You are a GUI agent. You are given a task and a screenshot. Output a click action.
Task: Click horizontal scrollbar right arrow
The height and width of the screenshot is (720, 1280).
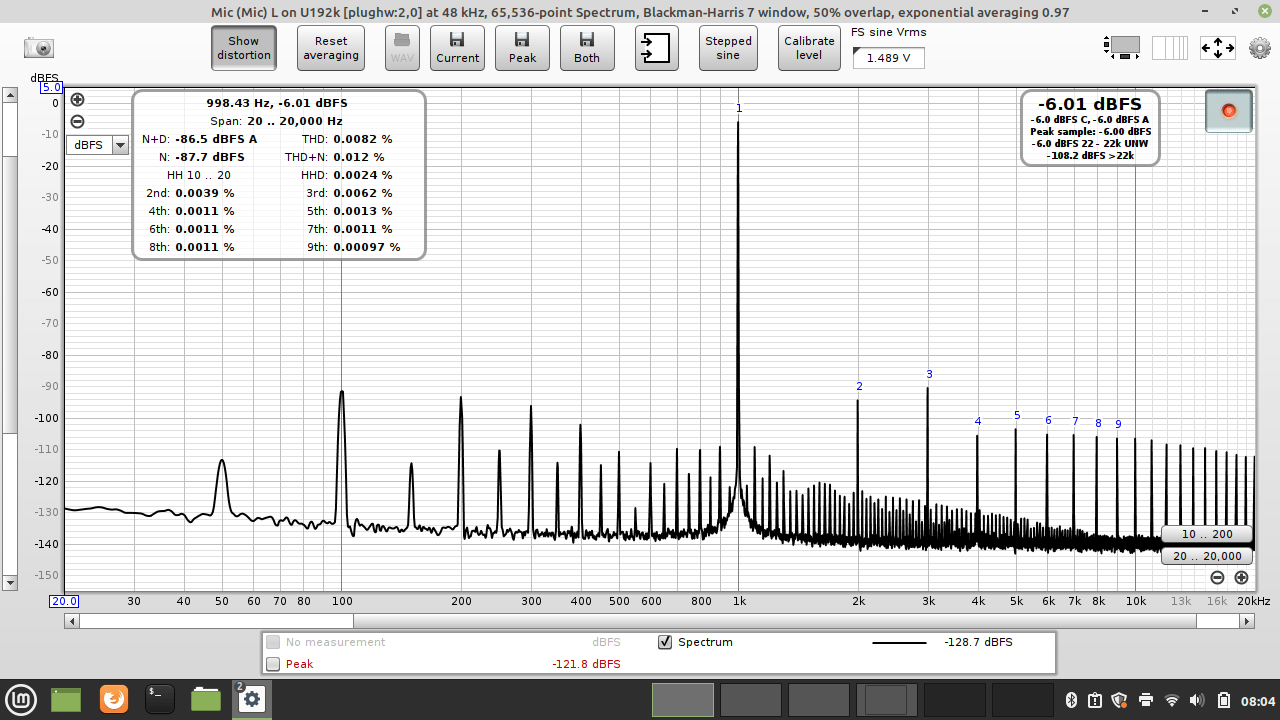click(x=1247, y=621)
